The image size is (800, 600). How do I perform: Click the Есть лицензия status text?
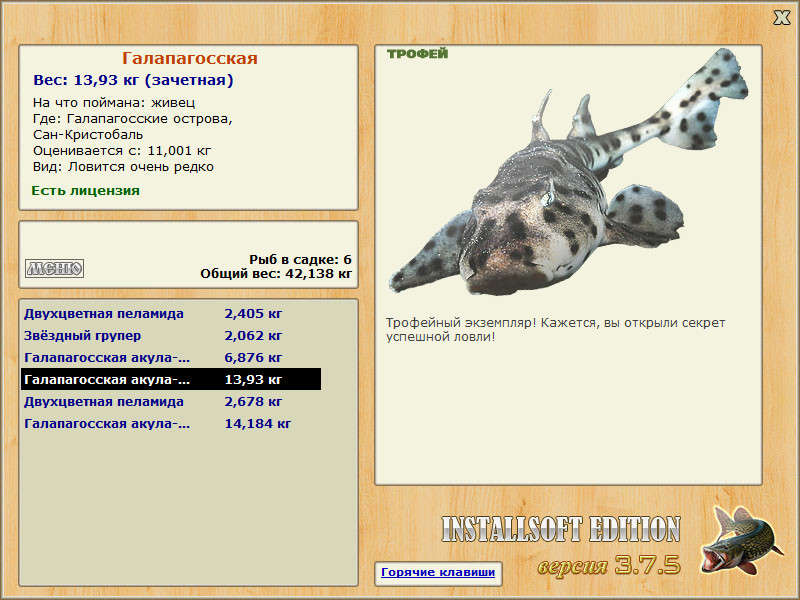coord(86,191)
